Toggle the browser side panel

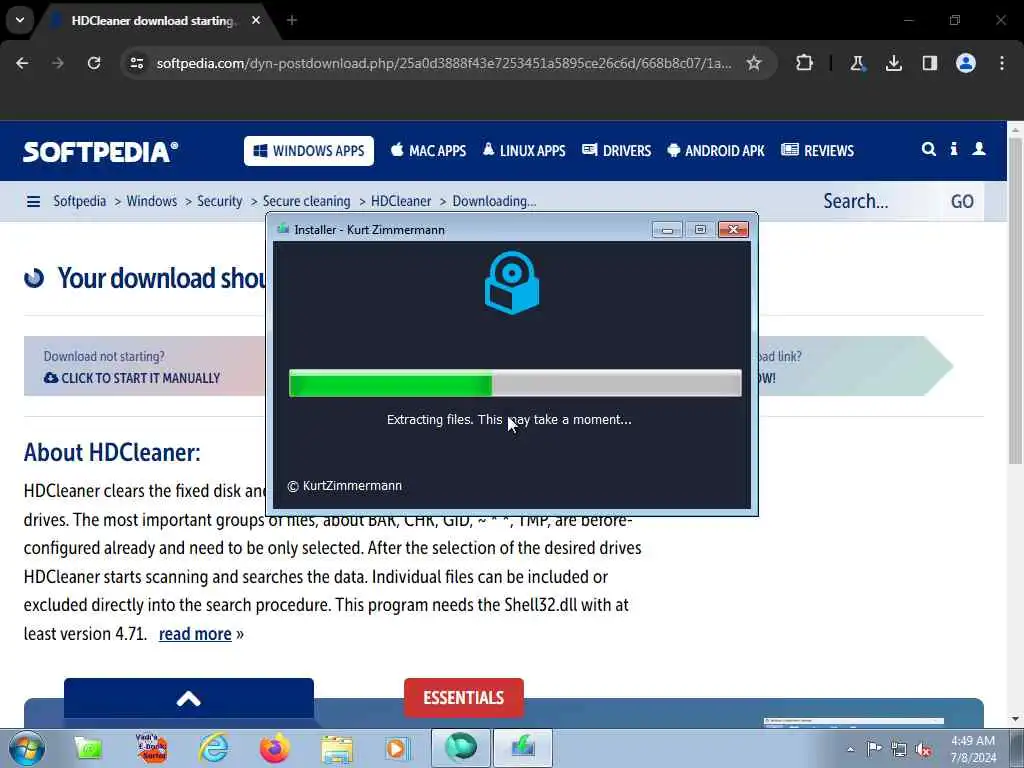(x=929, y=63)
